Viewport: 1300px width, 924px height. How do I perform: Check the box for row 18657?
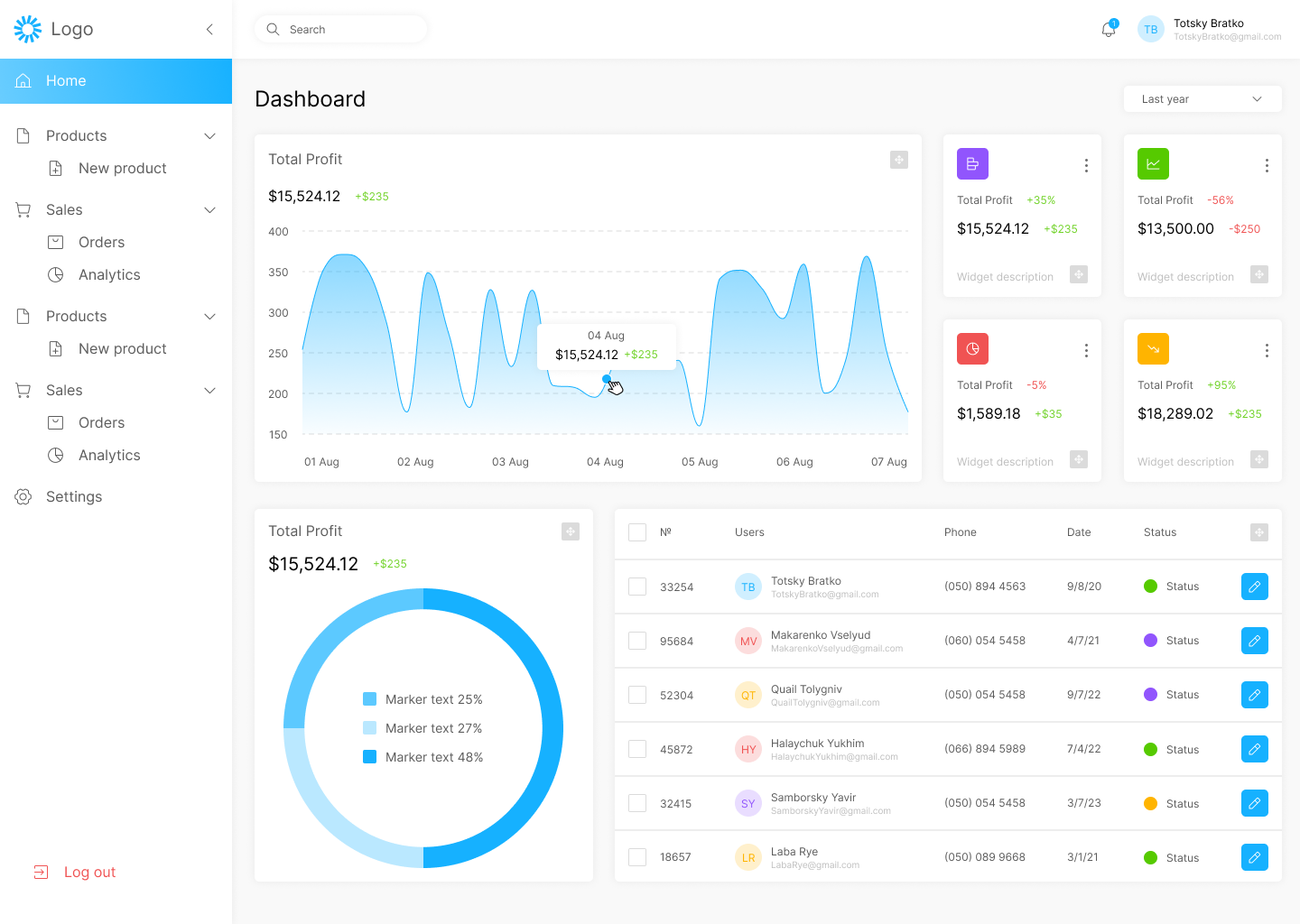pos(637,857)
